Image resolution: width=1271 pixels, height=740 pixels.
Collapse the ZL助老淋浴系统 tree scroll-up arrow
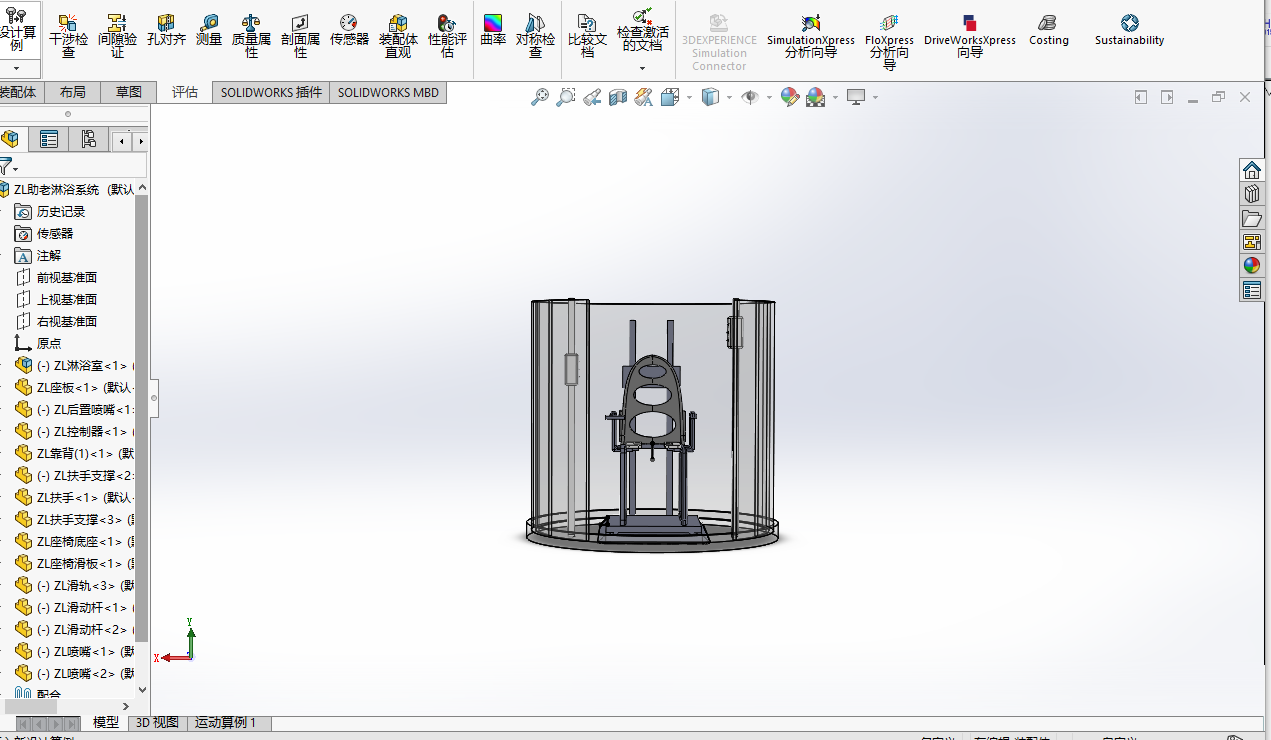[x=142, y=188]
